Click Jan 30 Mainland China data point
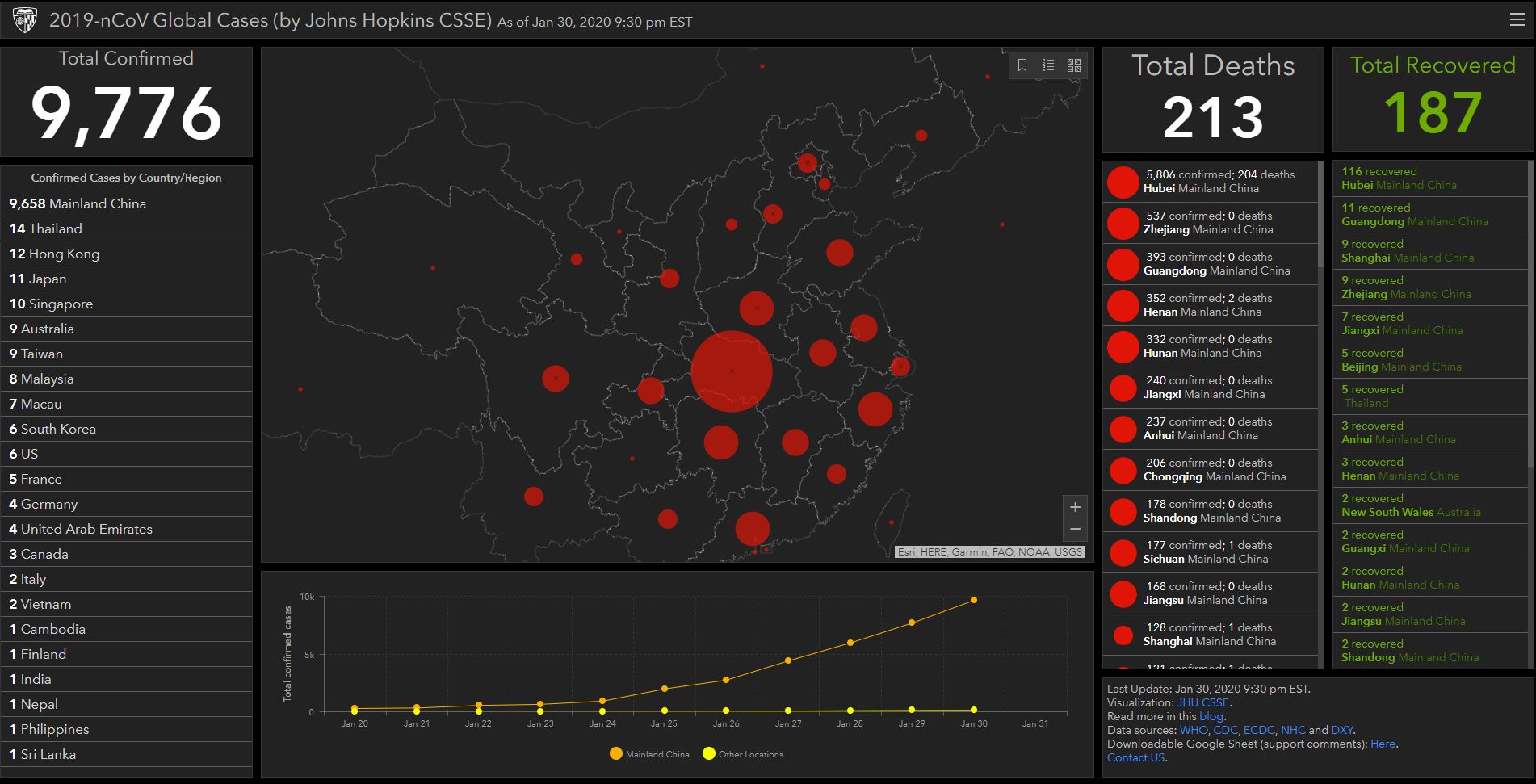The height and width of the screenshot is (784, 1536). (x=974, y=600)
